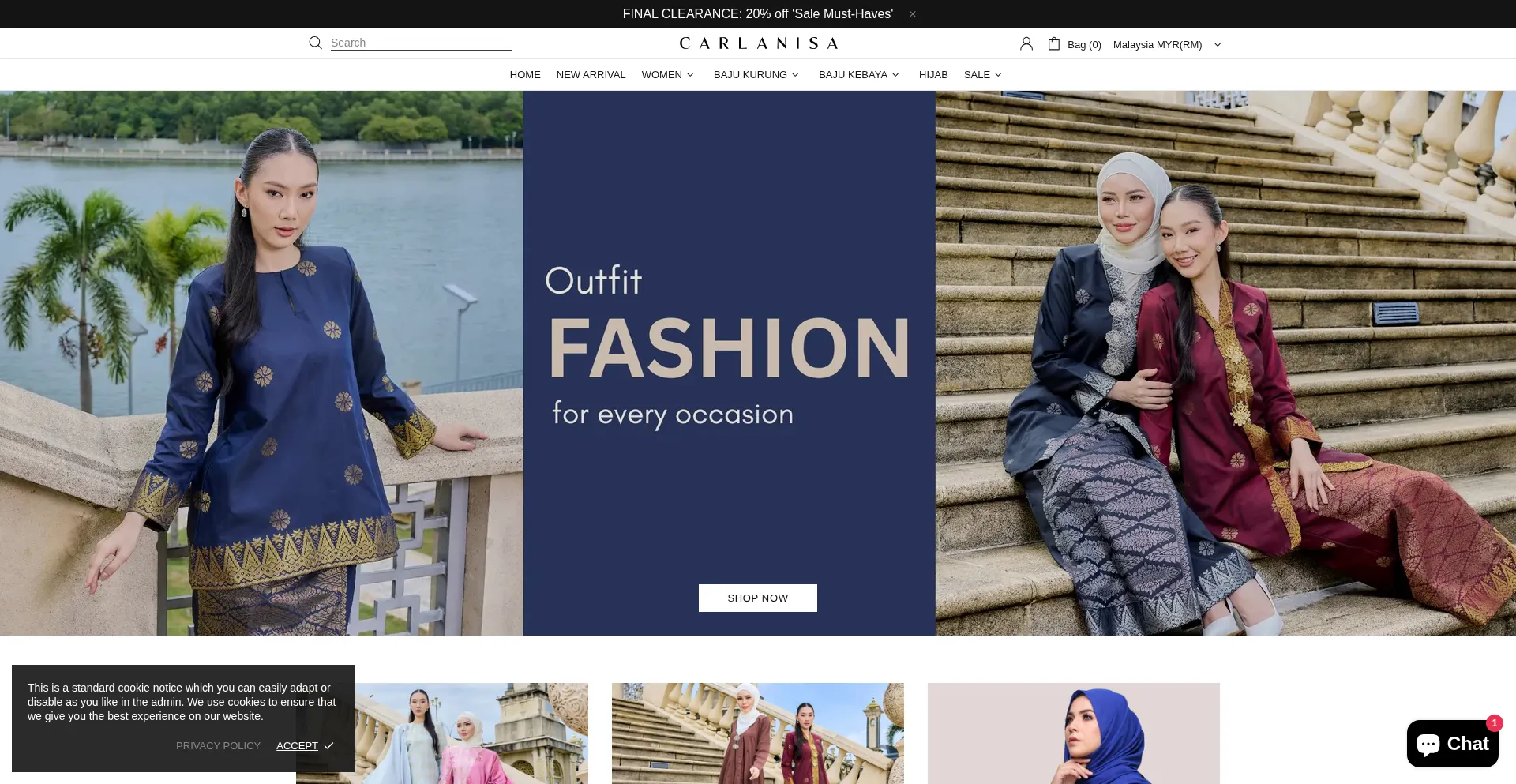1516x784 pixels.
Task: Open the Hijab category
Action: 933,75
